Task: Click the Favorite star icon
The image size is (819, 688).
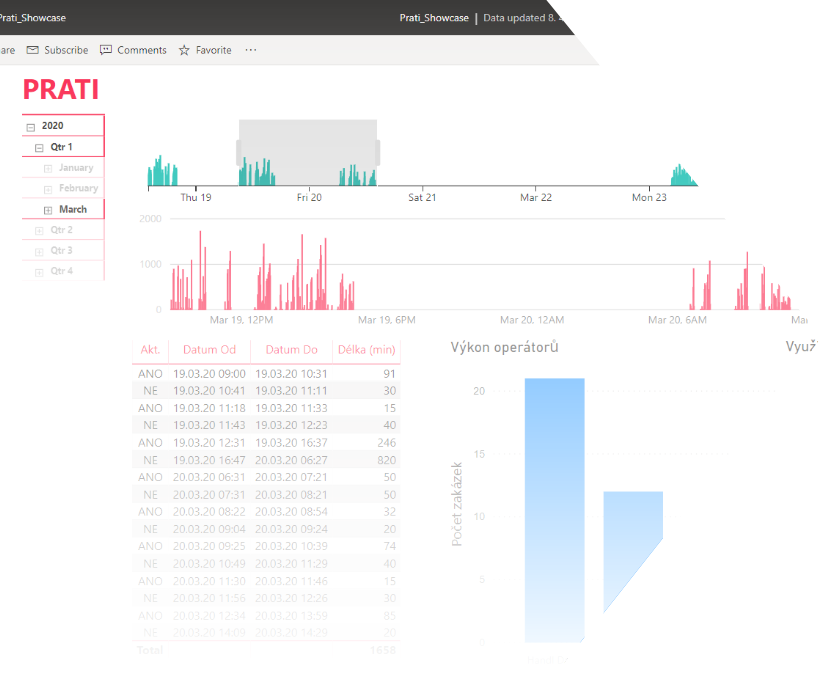Action: (x=184, y=50)
